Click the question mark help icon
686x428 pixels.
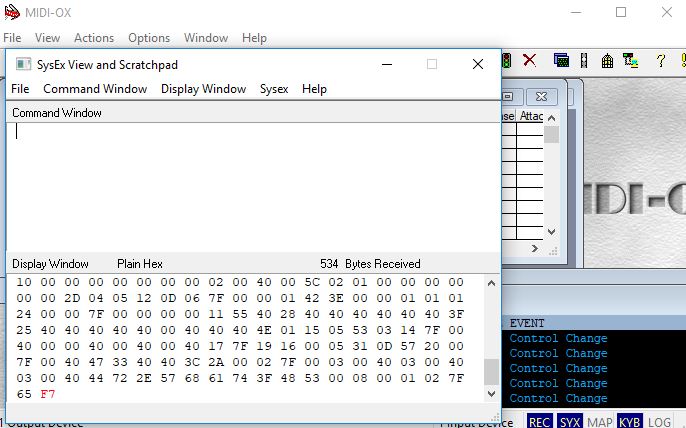pyautogui.click(x=661, y=60)
